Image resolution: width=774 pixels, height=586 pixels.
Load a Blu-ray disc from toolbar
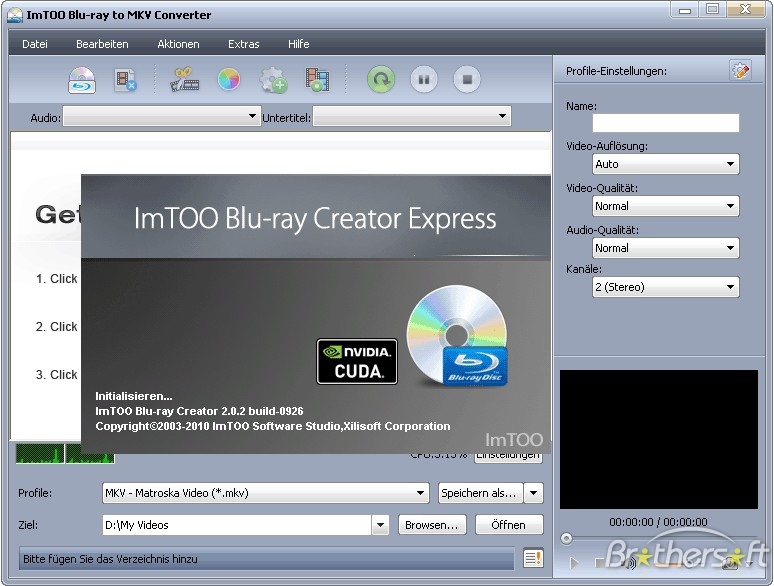point(81,80)
